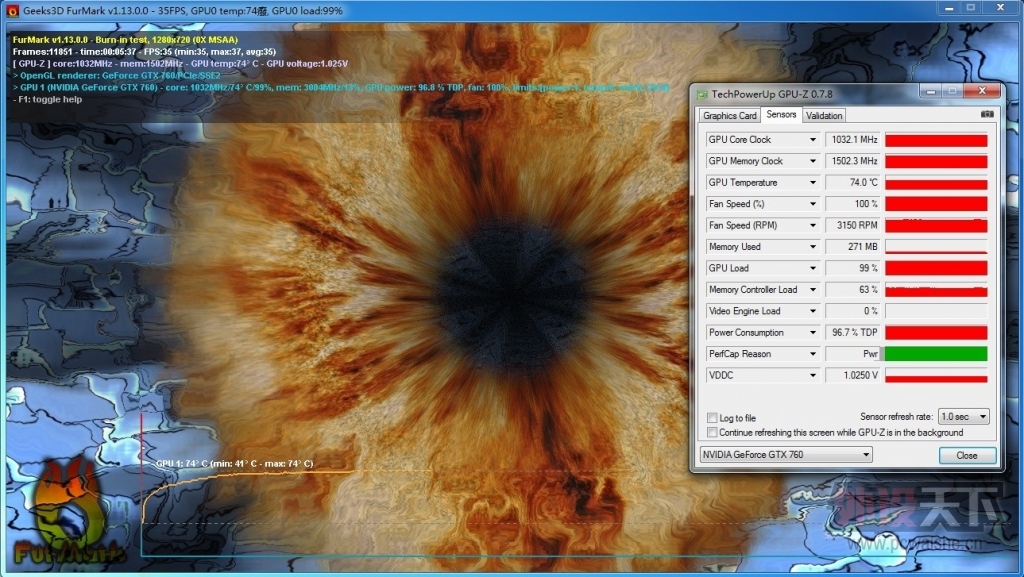Image resolution: width=1024 pixels, height=577 pixels.
Task: Click the FurMark Burn-in test header line
Action: (125, 40)
